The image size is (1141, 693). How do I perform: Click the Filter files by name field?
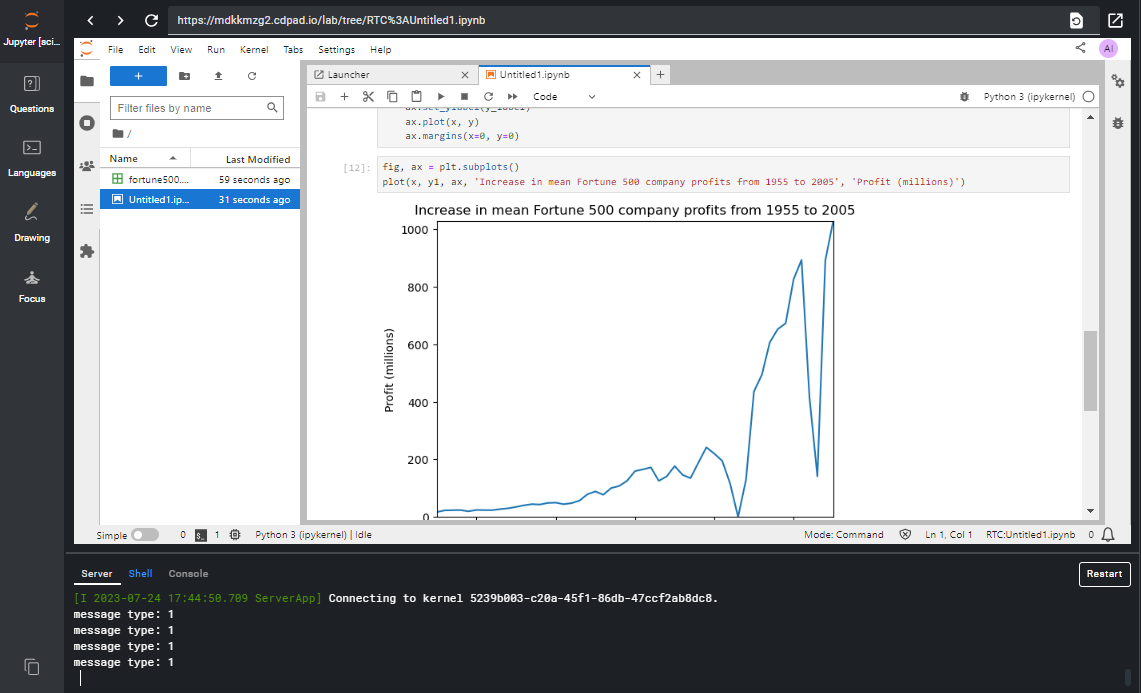point(190,108)
